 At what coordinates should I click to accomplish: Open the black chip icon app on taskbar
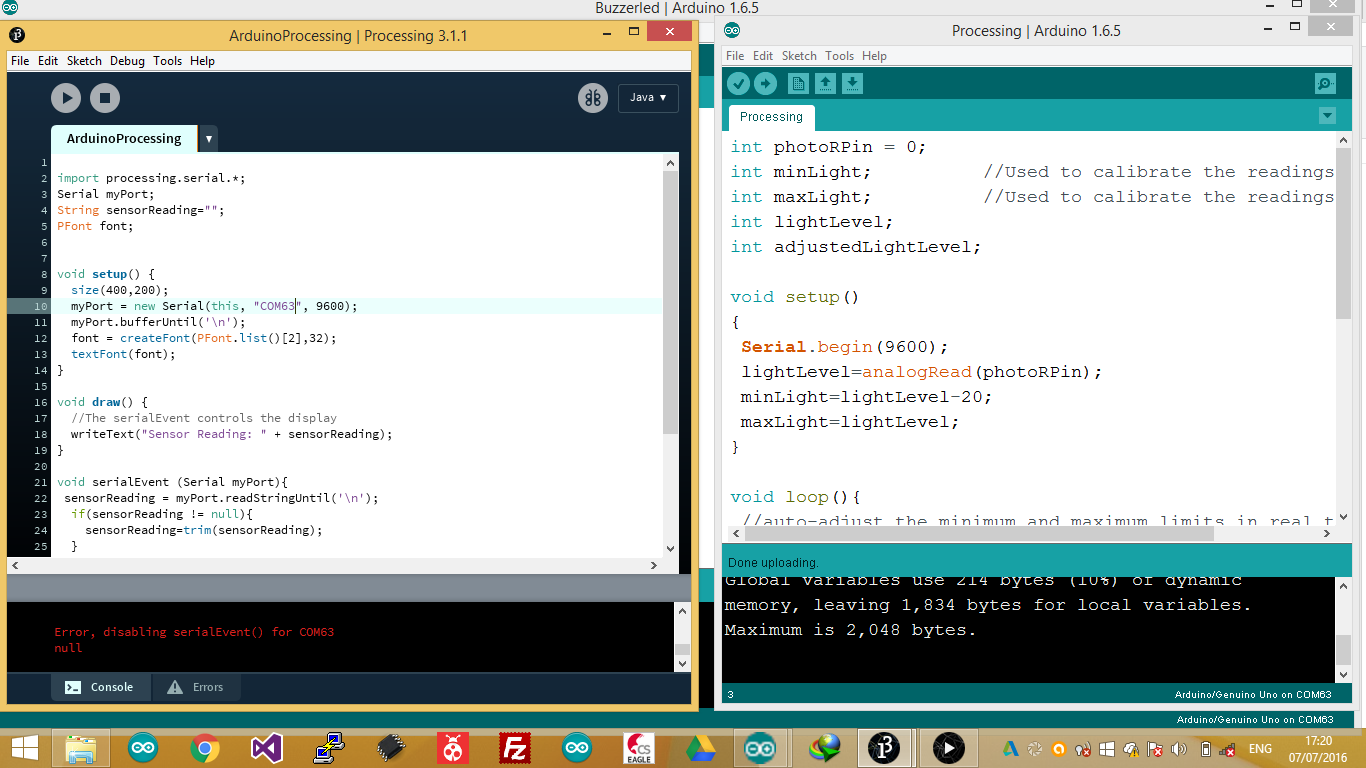pos(391,748)
